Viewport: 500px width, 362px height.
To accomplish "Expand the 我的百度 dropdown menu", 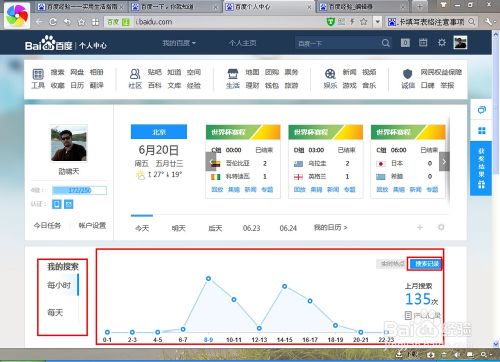I will [179, 43].
